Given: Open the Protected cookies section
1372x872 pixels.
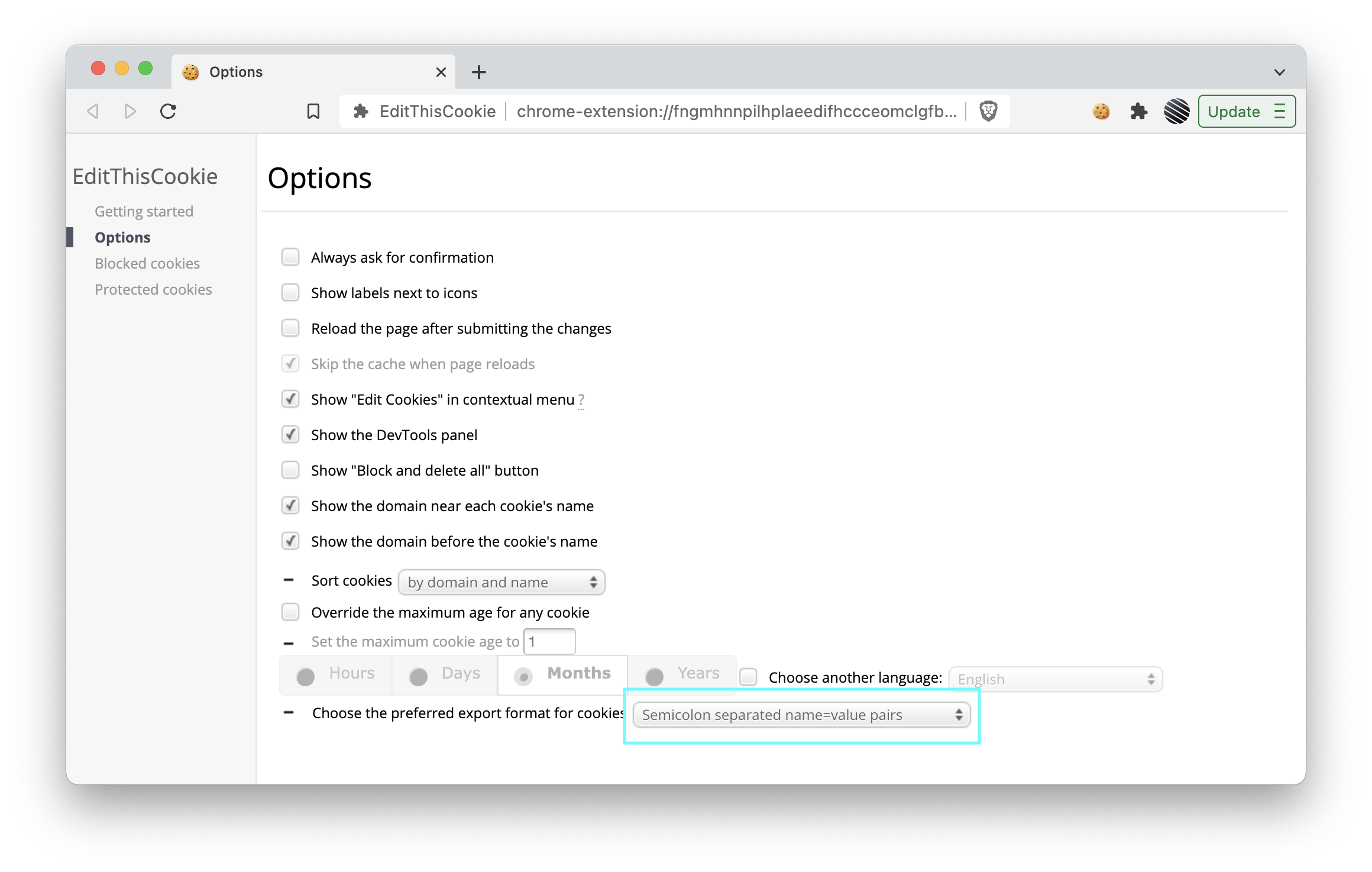Looking at the screenshot, I should pyautogui.click(x=153, y=289).
